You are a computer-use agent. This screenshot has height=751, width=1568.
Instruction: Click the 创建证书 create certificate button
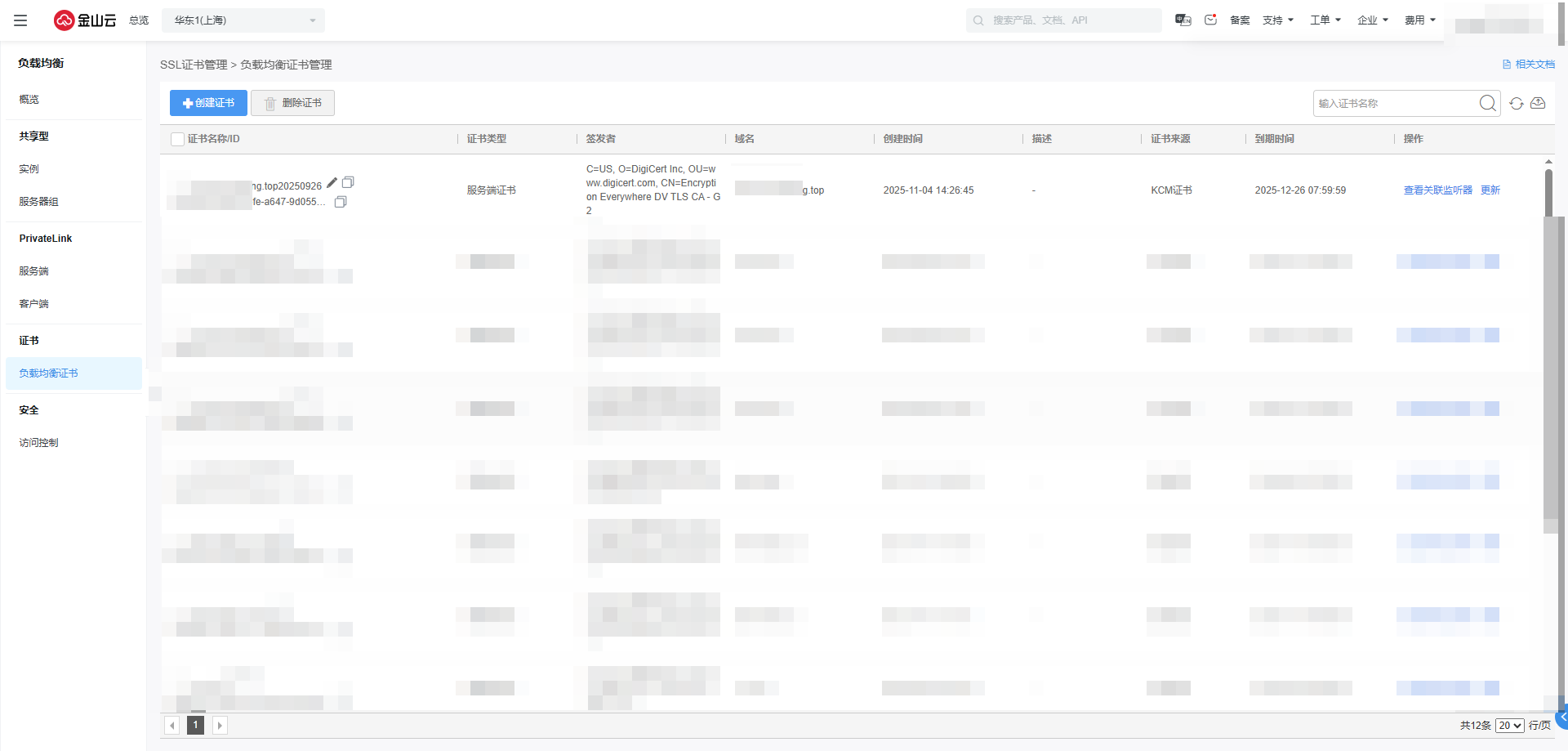click(208, 103)
